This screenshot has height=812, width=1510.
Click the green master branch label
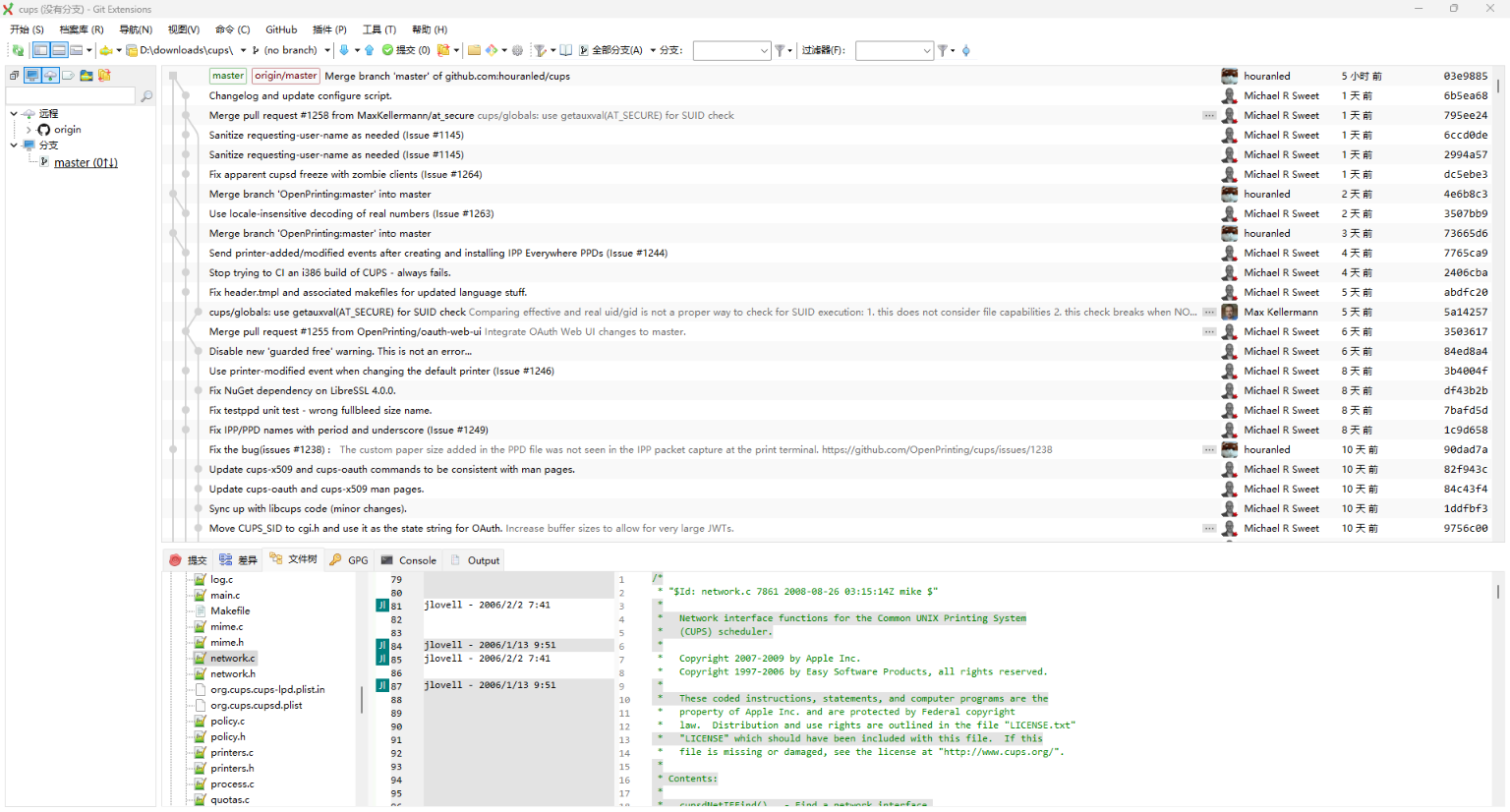click(228, 76)
